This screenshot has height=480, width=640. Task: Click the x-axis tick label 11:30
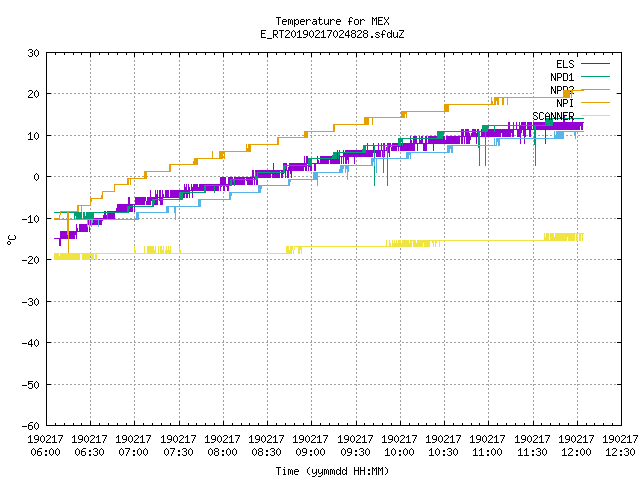[533, 452]
